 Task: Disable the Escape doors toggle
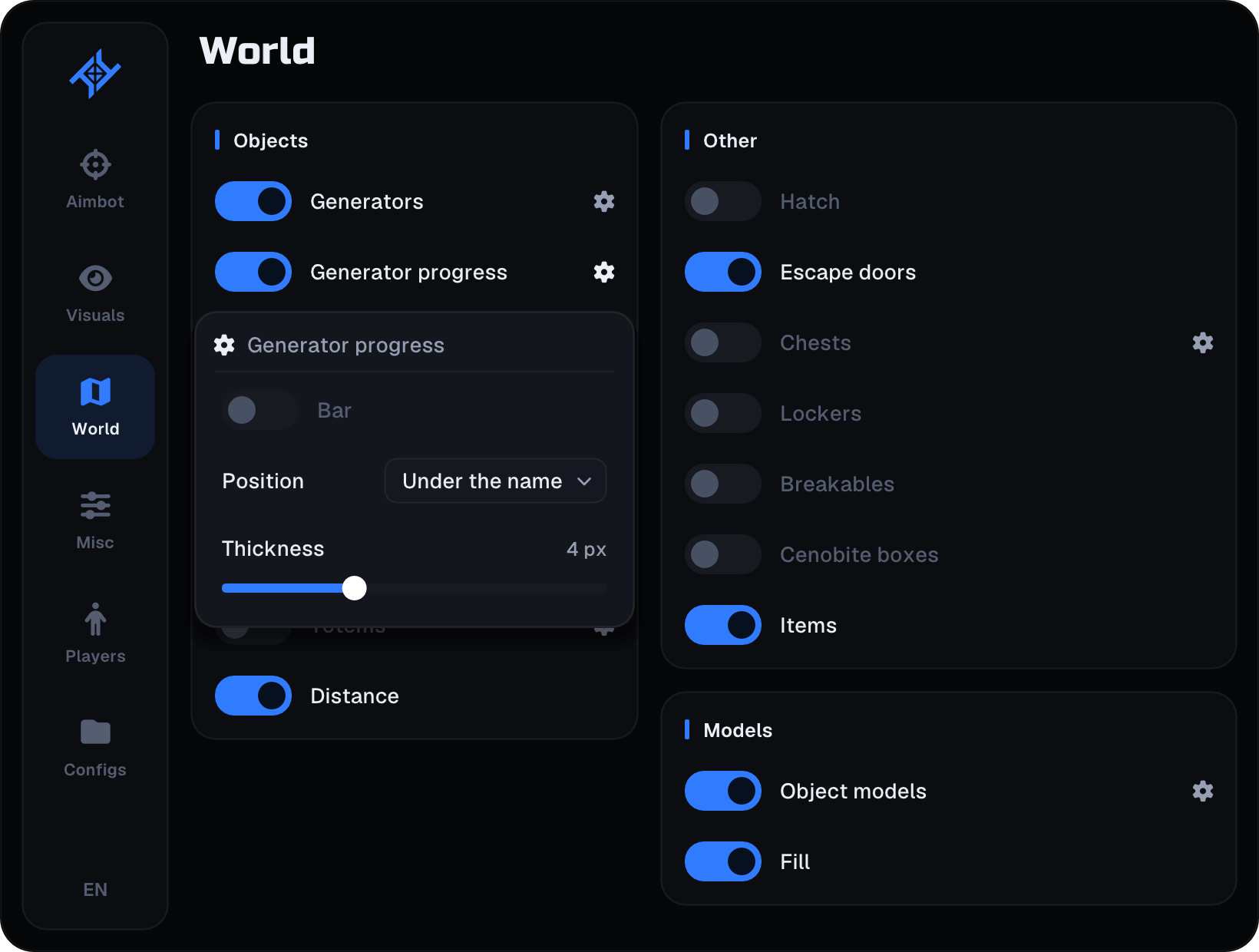(x=723, y=272)
